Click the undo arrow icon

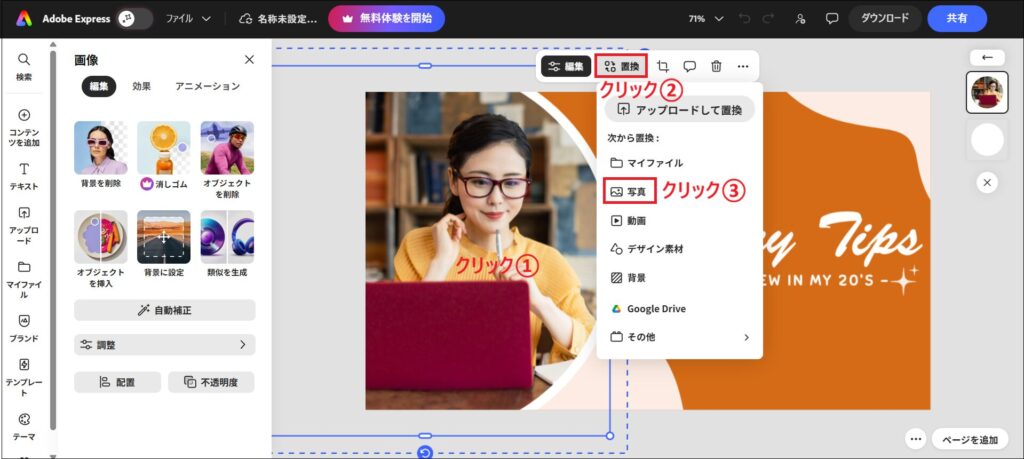pyautogui.click(x=744, y=19)
